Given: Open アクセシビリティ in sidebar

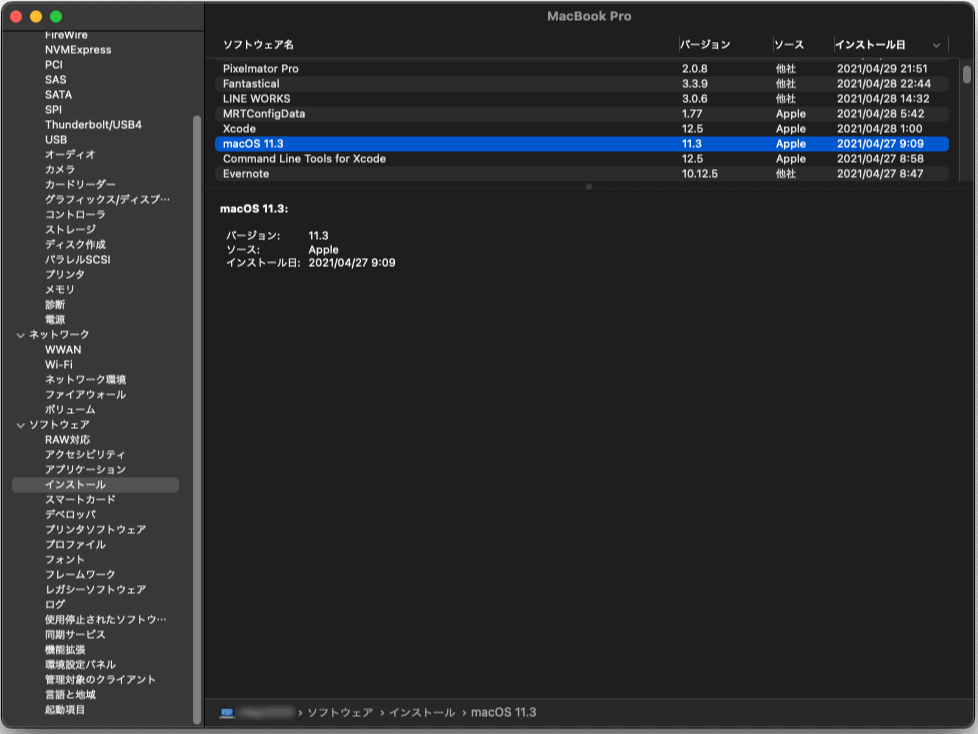Looking at the screenshot, I should (85, 455).
